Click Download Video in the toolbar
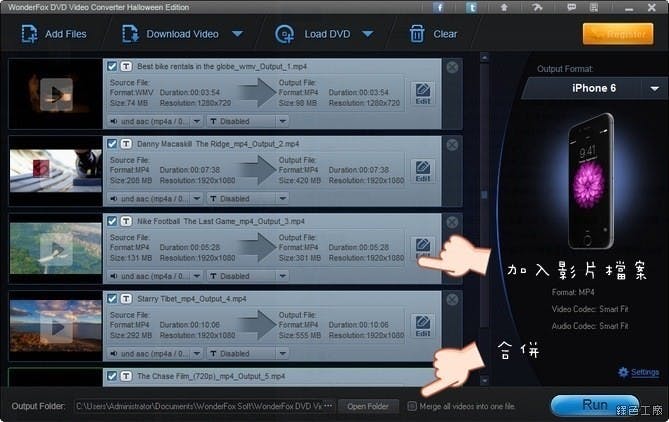This screenshot has height=422, width=669. (x=170, y=34)
